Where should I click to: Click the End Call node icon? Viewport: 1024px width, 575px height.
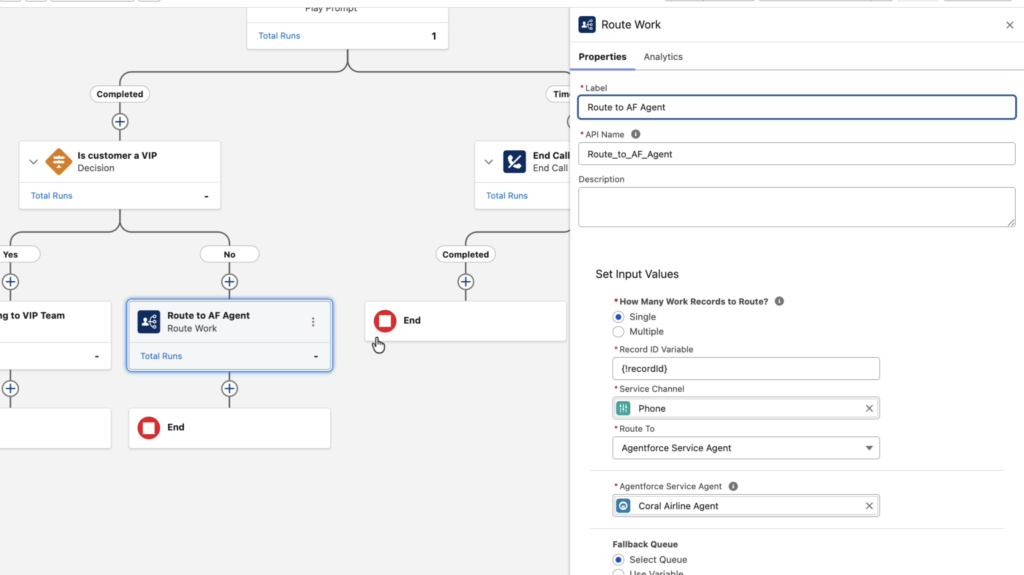coord(514,161)
